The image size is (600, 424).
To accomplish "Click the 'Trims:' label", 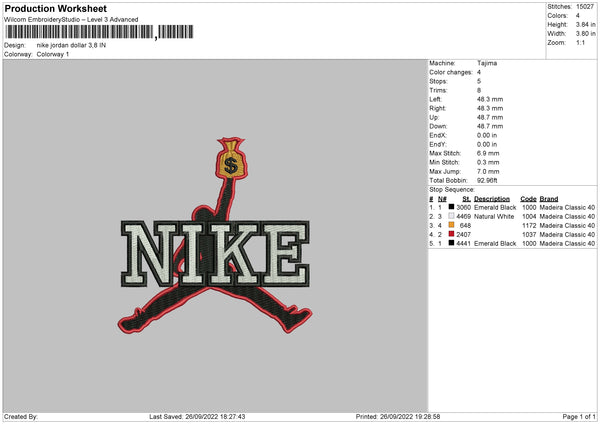I will [438, 90].
